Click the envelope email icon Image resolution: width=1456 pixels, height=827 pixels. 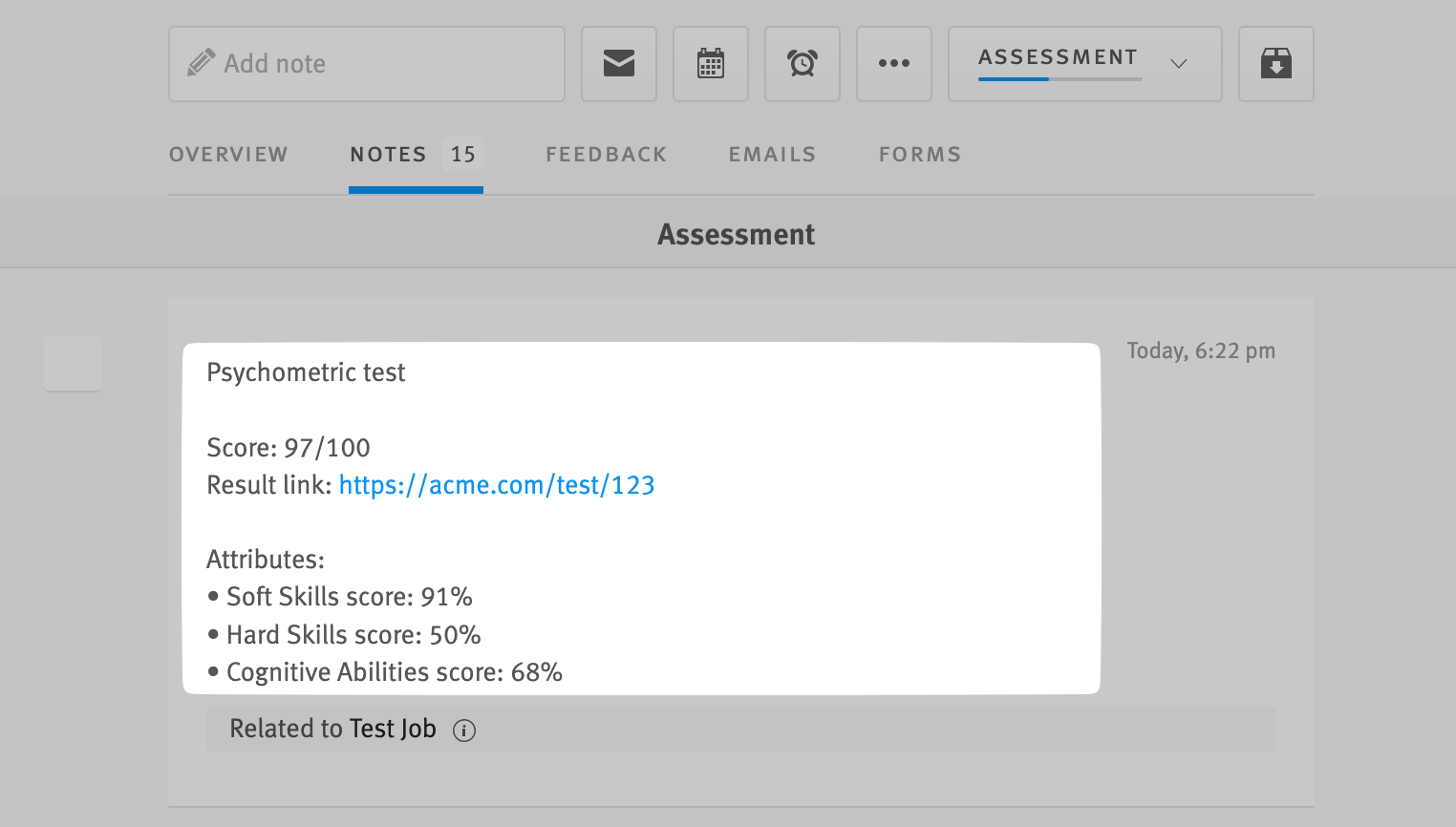coord(619,64)
